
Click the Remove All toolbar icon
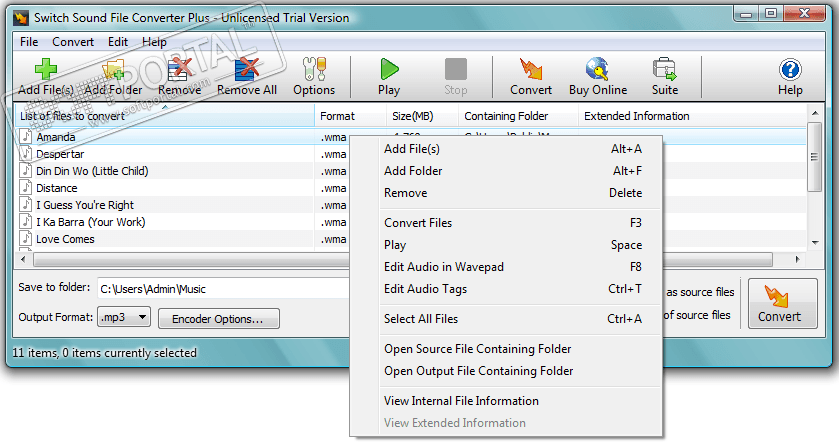[x=247, y=75]
